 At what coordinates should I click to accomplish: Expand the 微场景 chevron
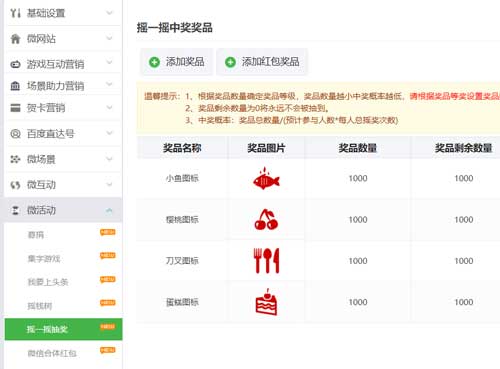(109, 159)
